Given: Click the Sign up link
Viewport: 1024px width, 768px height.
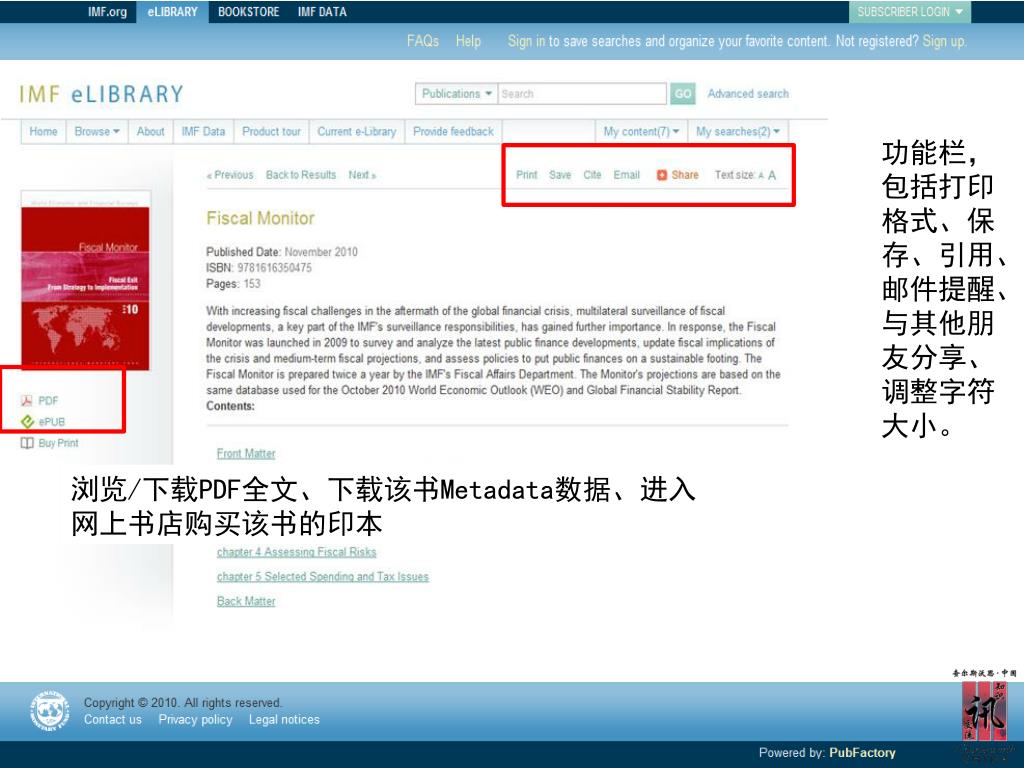Looking at the screenshot, I should tap(943, 41).
